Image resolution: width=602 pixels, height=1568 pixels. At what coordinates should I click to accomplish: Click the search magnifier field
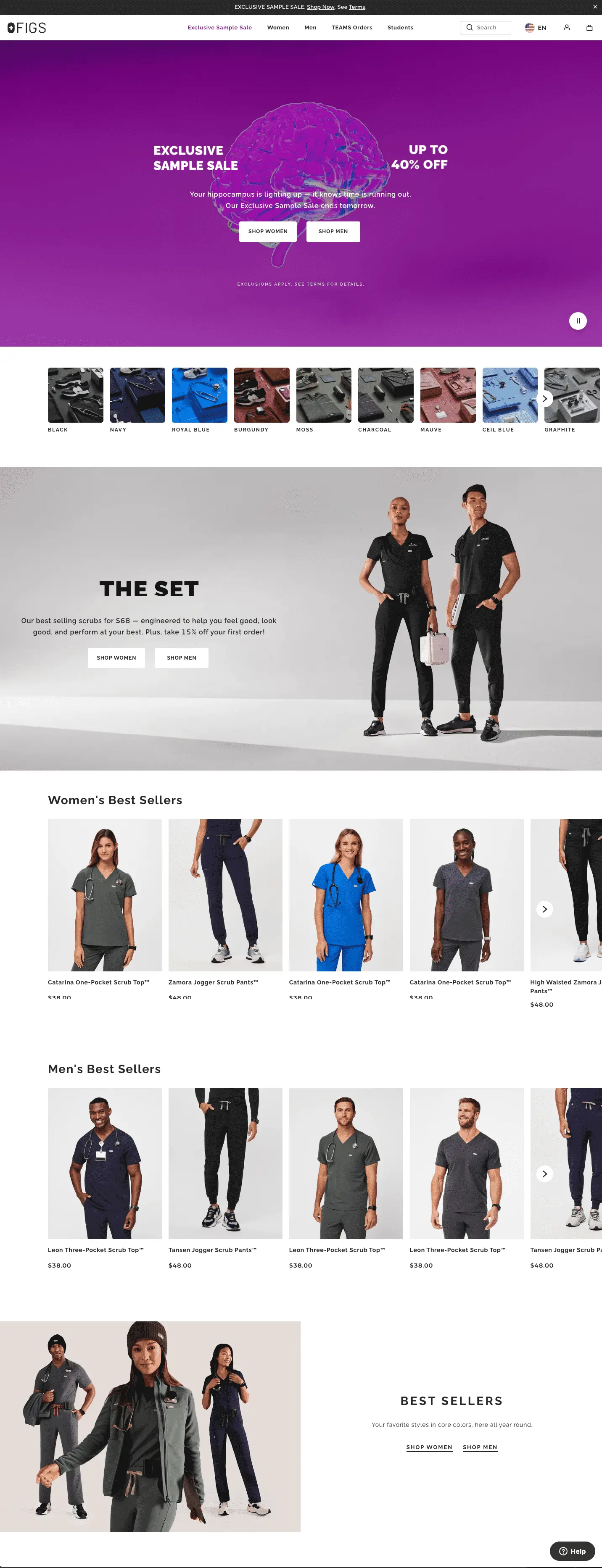pos(485,27)
